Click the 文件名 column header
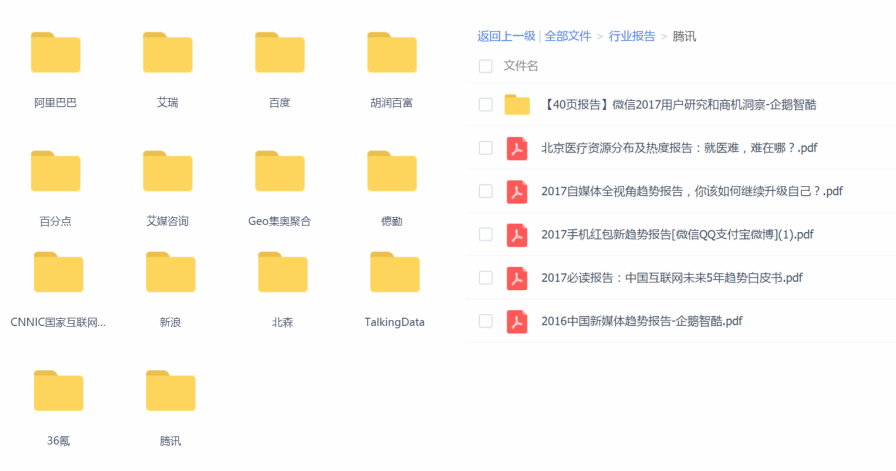The width and height of the screenshot is (896, 471). [521, 66]
